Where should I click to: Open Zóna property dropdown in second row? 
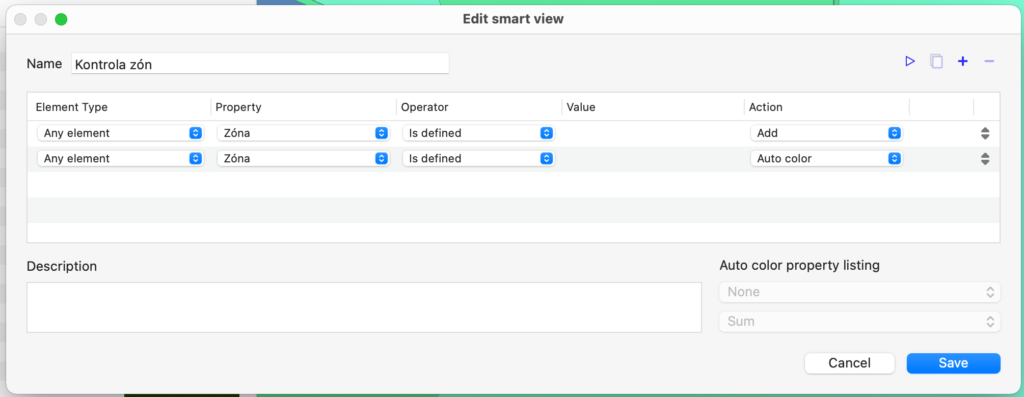click(303, 159)
